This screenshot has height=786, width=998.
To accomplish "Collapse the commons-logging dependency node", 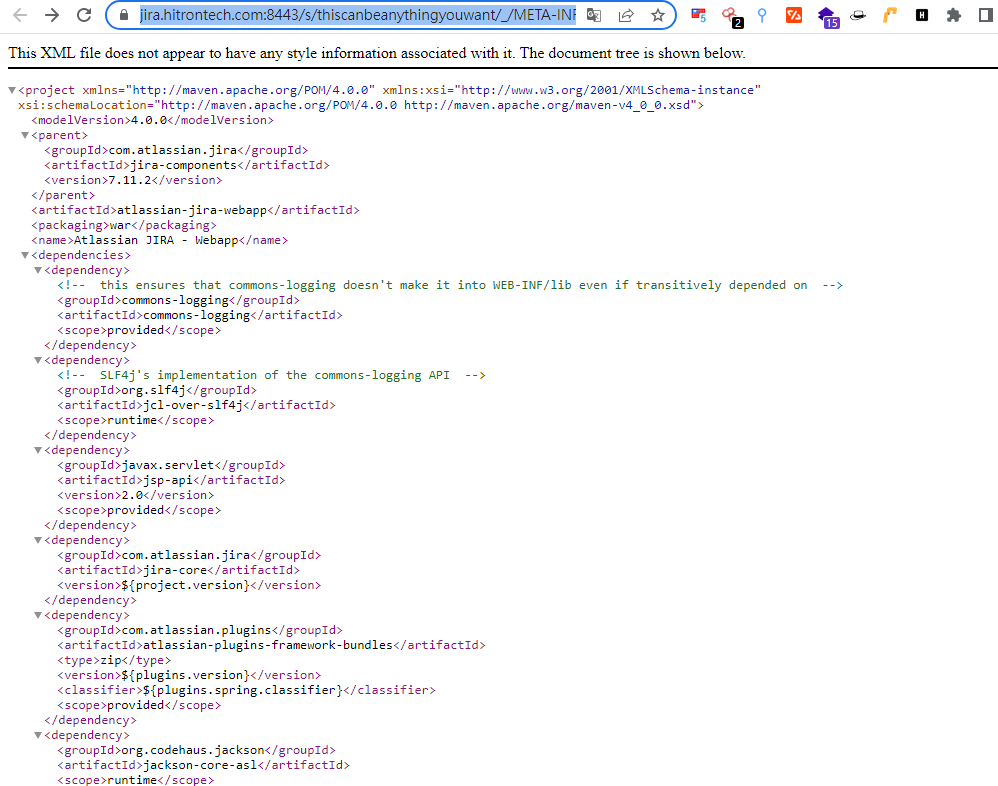I will point(38,270).
